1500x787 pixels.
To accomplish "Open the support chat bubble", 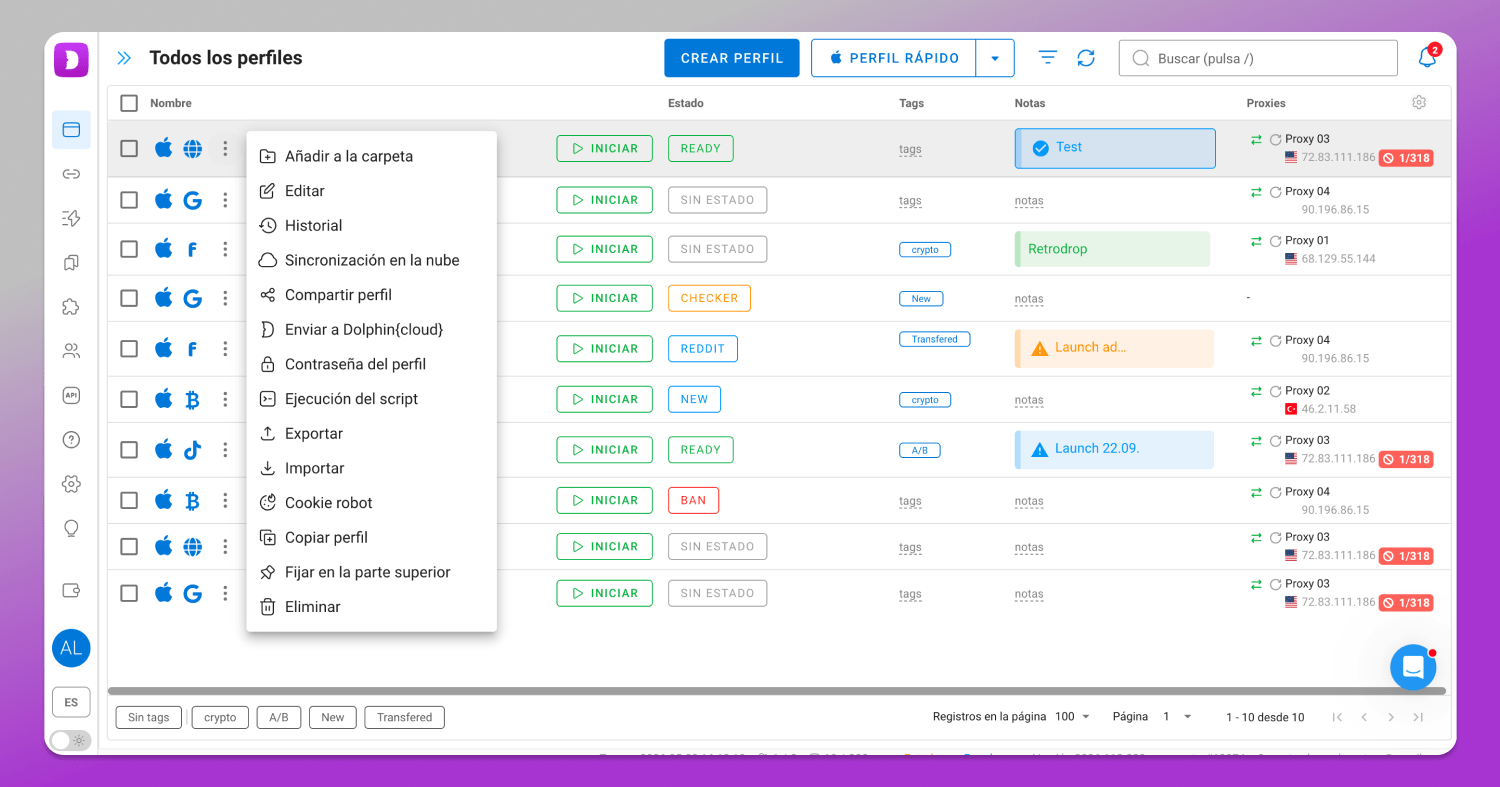I will (x=1413, y=667).
